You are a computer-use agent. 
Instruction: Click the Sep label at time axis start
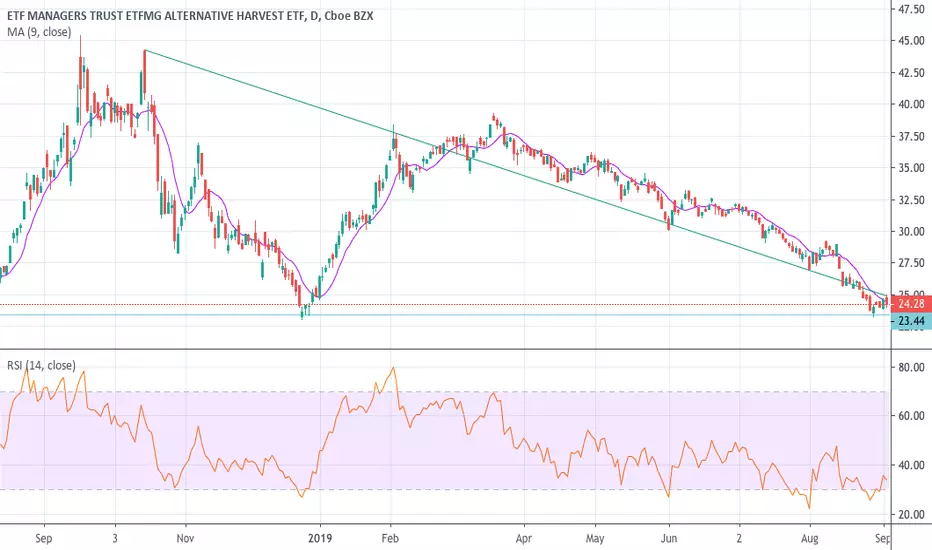[x=44, y=538]
